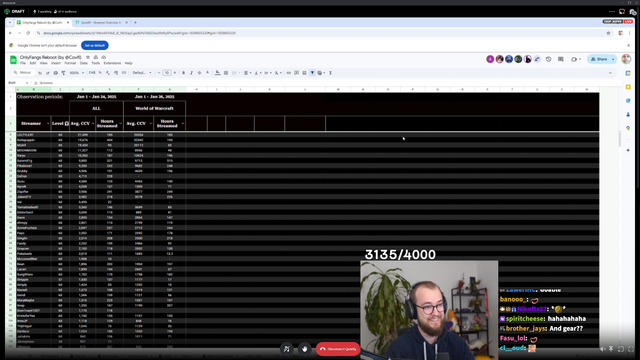The width and height of the screenshot is (640, 360).
Task: Reload the browser page
Action: tap(28, 33)
